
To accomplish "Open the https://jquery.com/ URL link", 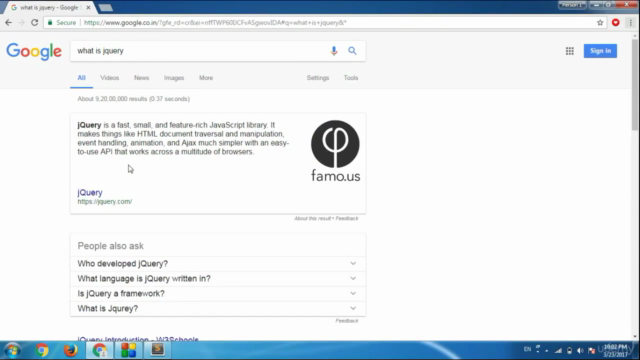I will [x=104, y=202].
